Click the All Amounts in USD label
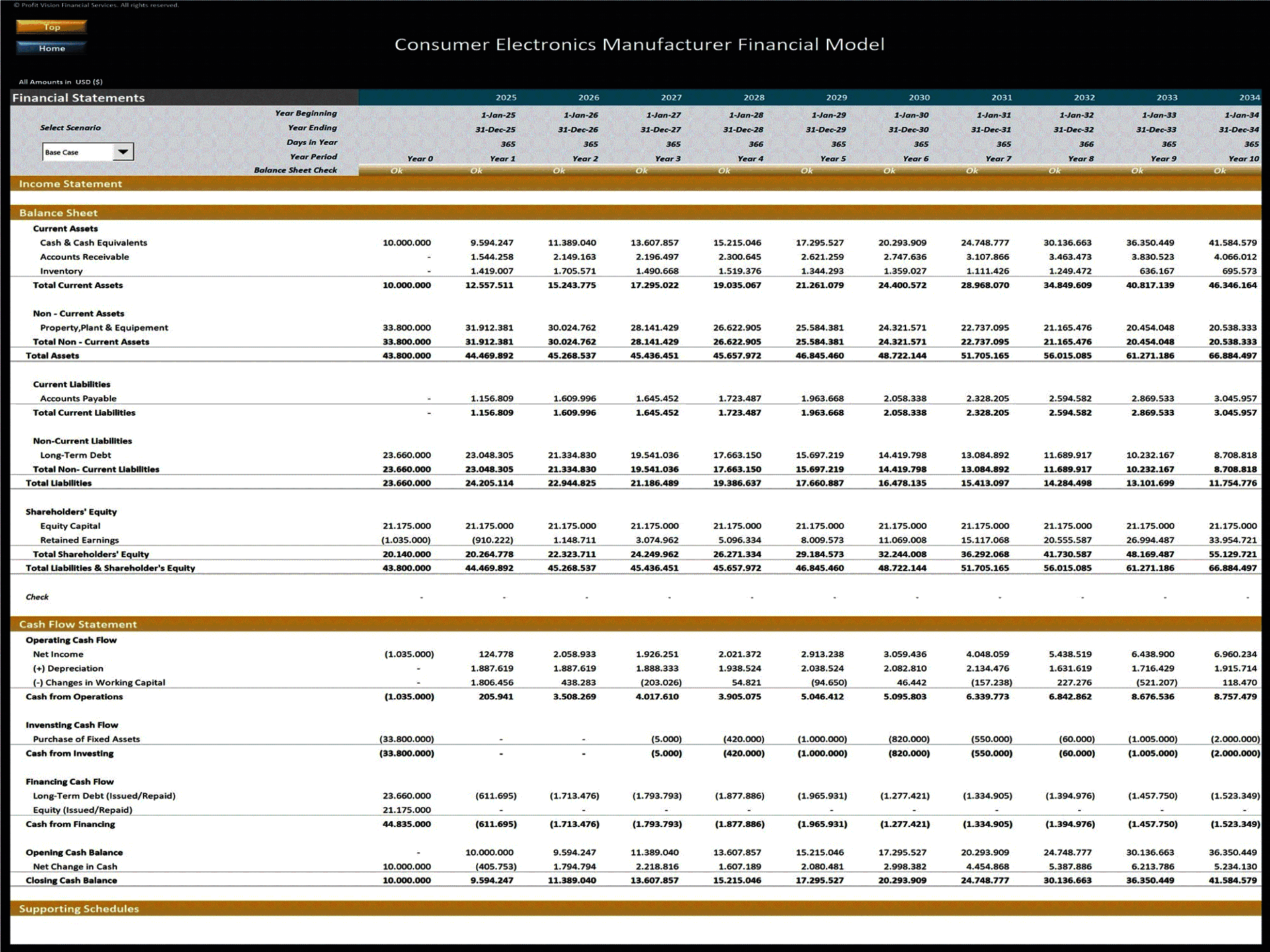The image size is (1270, 952). pos(61,81)
